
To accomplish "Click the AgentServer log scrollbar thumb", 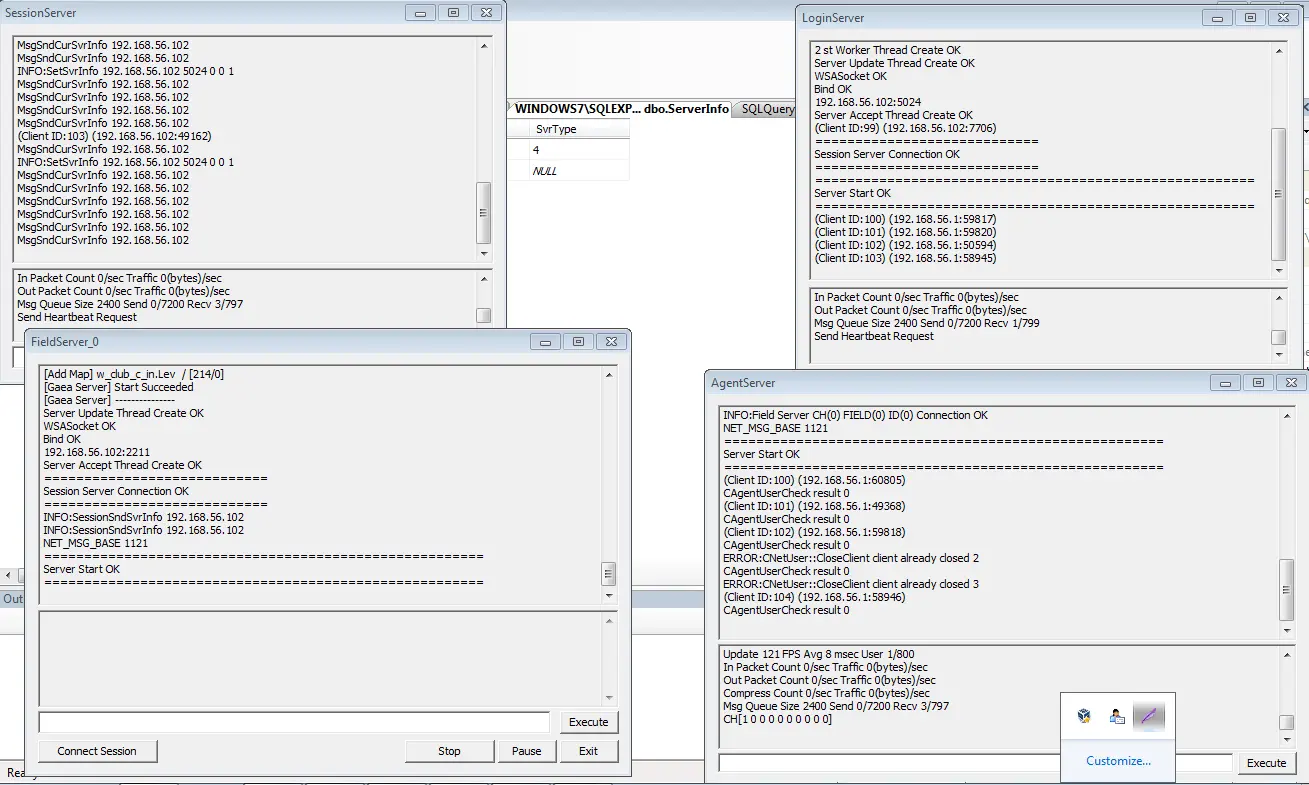I will click(1287, 589).
